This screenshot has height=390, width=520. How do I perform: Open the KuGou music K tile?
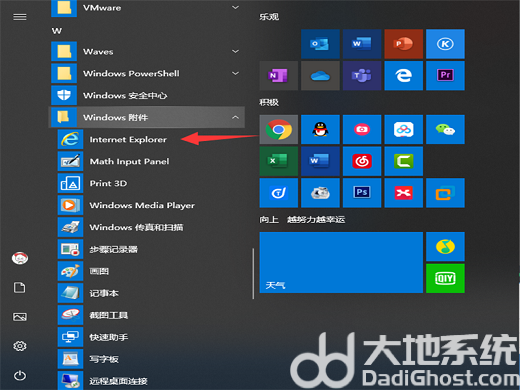pos(445,44)
